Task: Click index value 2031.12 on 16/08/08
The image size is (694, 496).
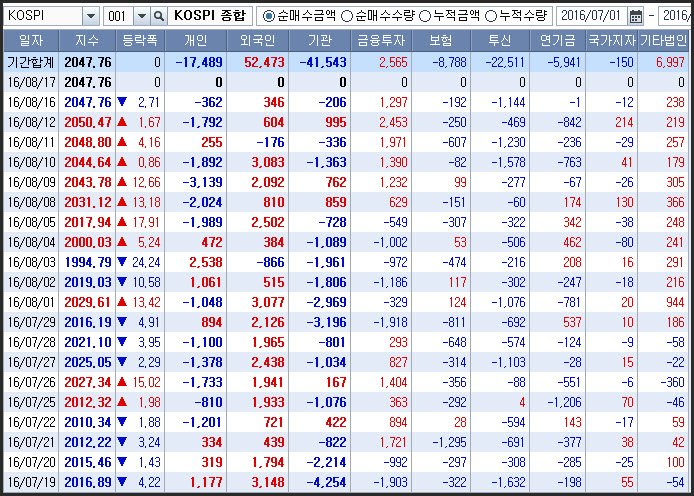Action: pyautogui.click(x=88, y=203)
